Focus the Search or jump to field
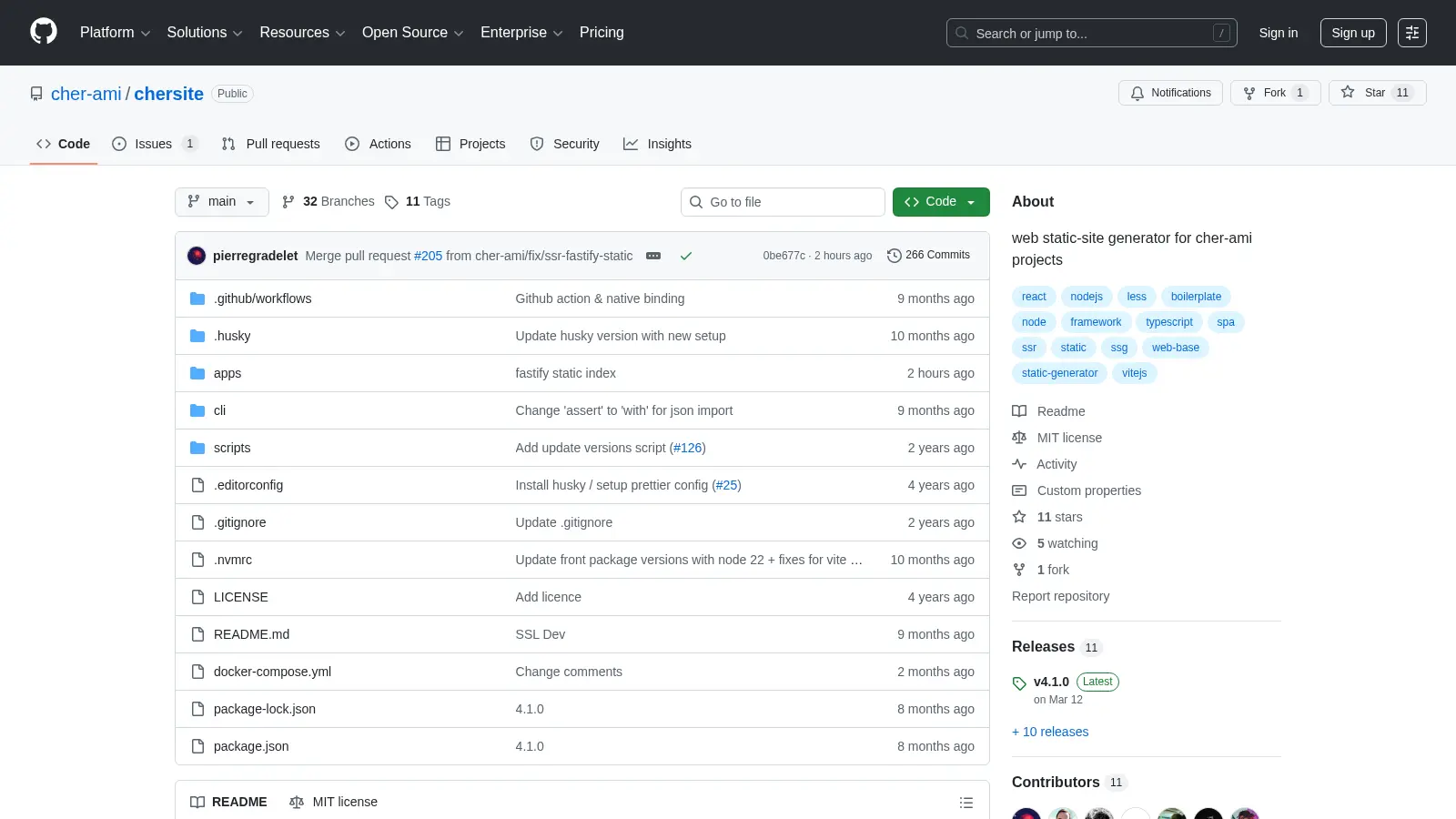This screenshot has height=819, width=1456. pos(1092,33)
